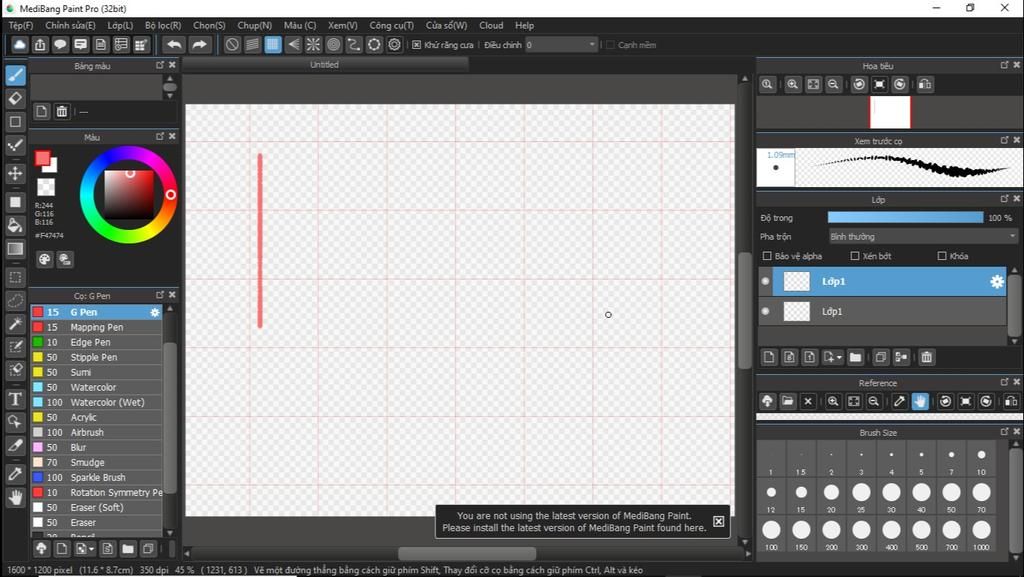
Task: Delete layer with trash icon in layer panel
Action: coord(927,357)
